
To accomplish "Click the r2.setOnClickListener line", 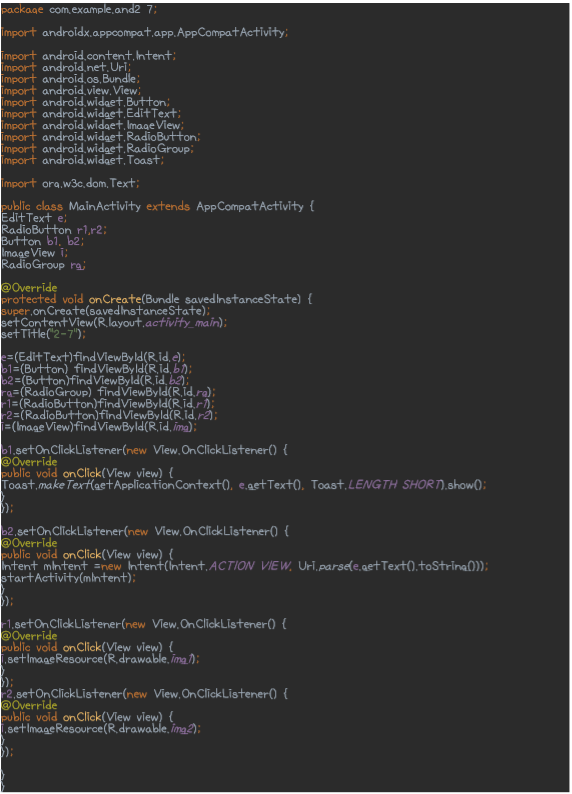I will (x=144, y=694).
